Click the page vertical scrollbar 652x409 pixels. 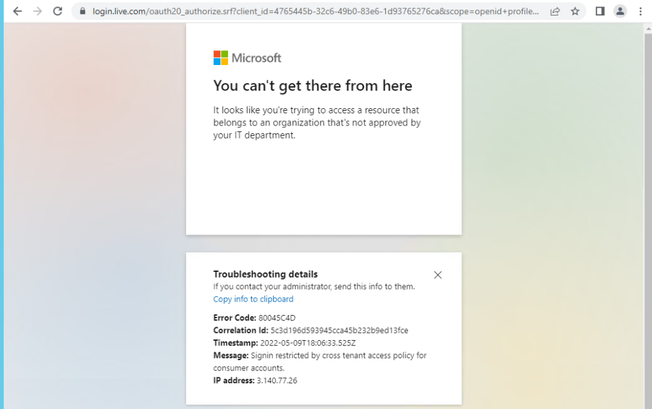tap(648, 220)
